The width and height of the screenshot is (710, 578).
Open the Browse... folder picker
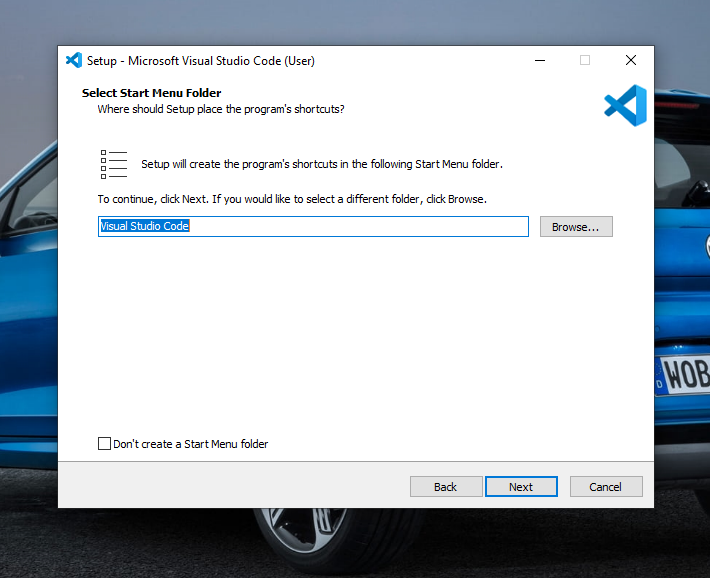pos(575,227)
